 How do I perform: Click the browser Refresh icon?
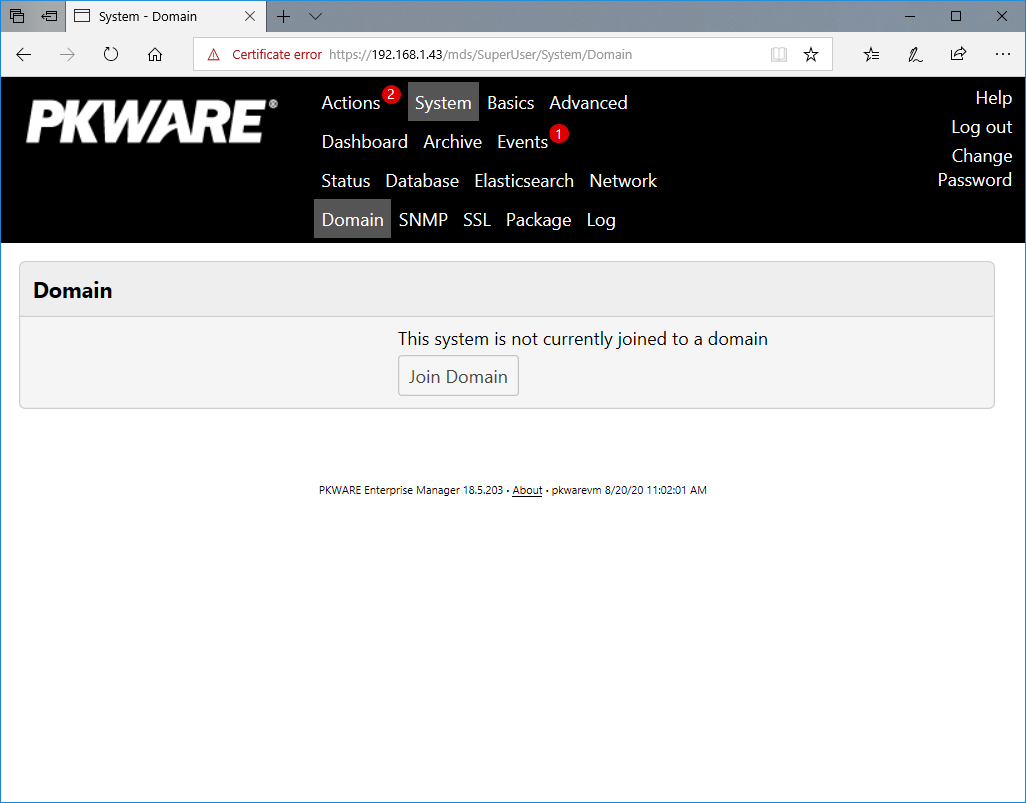(x=111, y=55)
